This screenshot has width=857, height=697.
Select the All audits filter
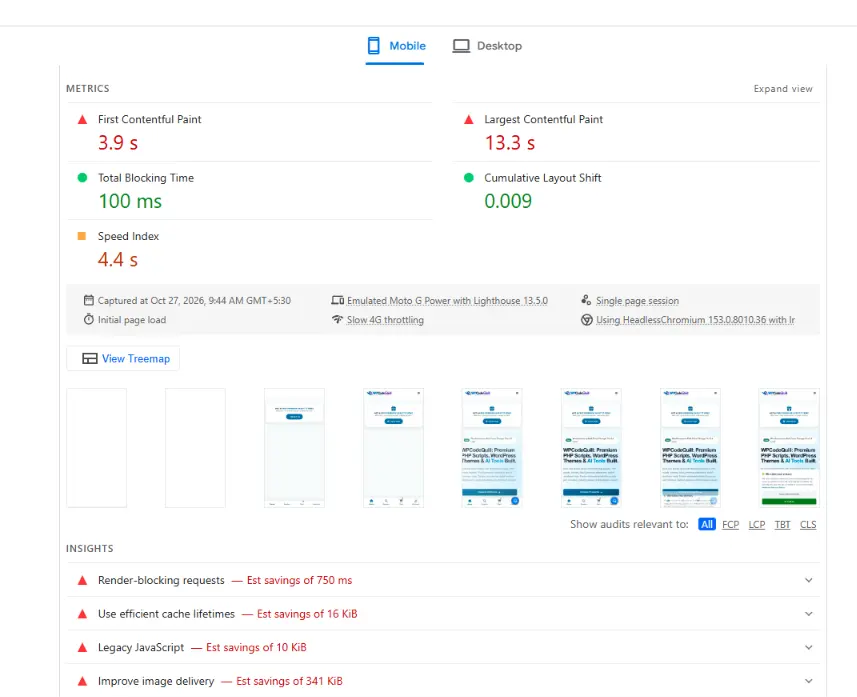pyautogui.click(x=707, y=524)
